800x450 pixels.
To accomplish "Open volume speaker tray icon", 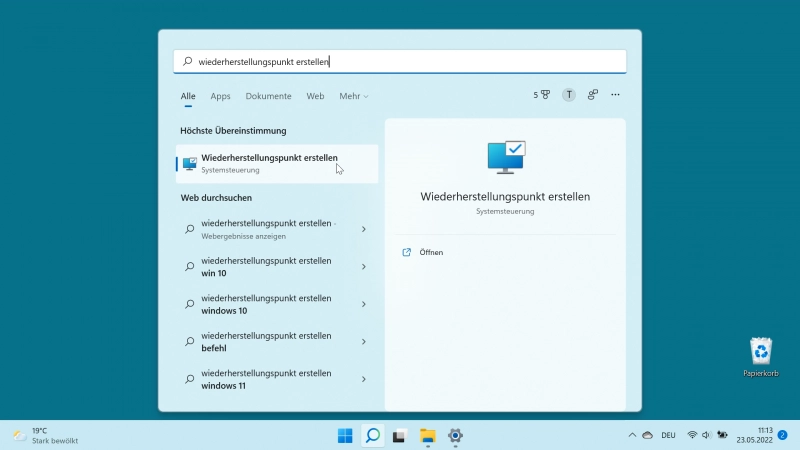I will click(x=707, y=435).
